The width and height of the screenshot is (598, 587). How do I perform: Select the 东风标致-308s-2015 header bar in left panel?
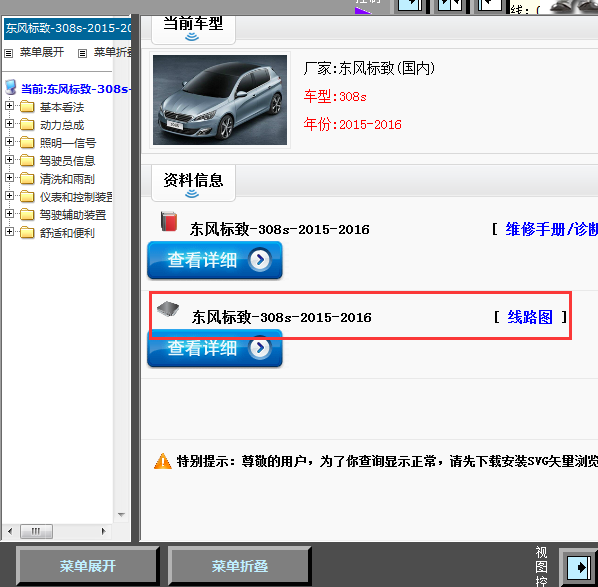pos(68,28)
